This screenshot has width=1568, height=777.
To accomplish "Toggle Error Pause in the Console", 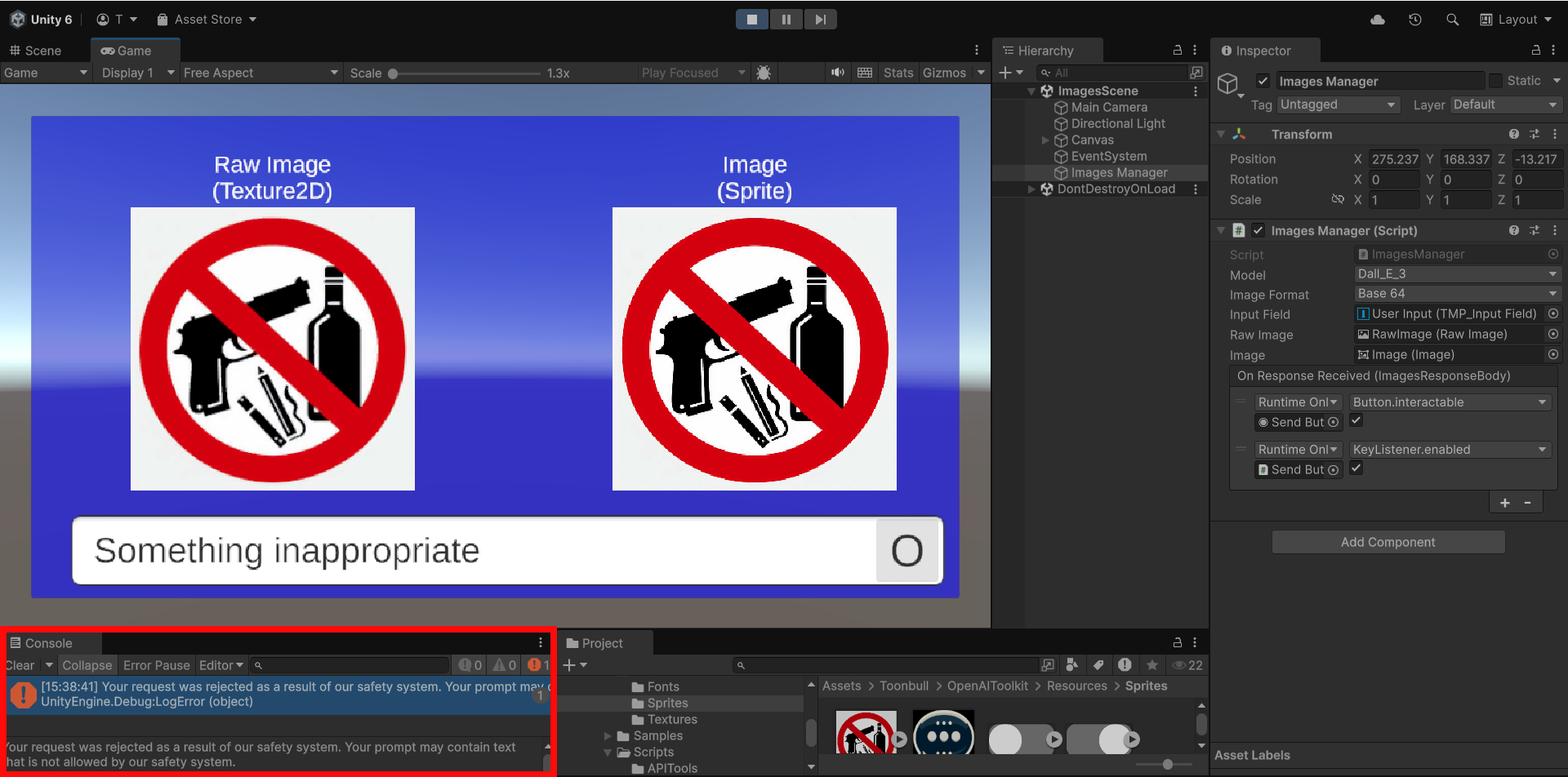I will click(157, 665).
